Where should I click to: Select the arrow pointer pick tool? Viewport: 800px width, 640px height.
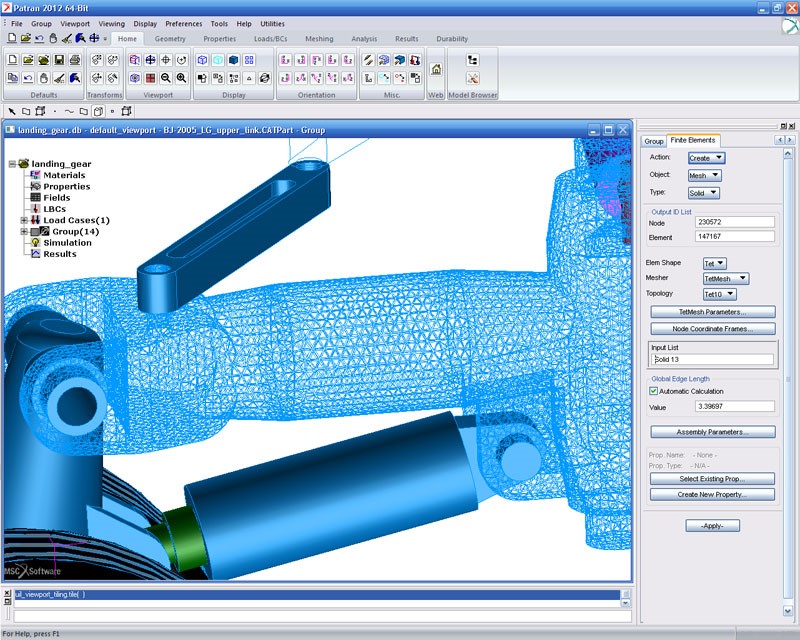point(12,111)
